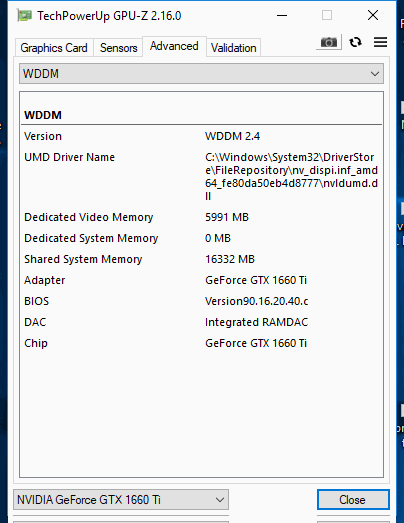Close the GPU-Z window with X

pos(373,15)
